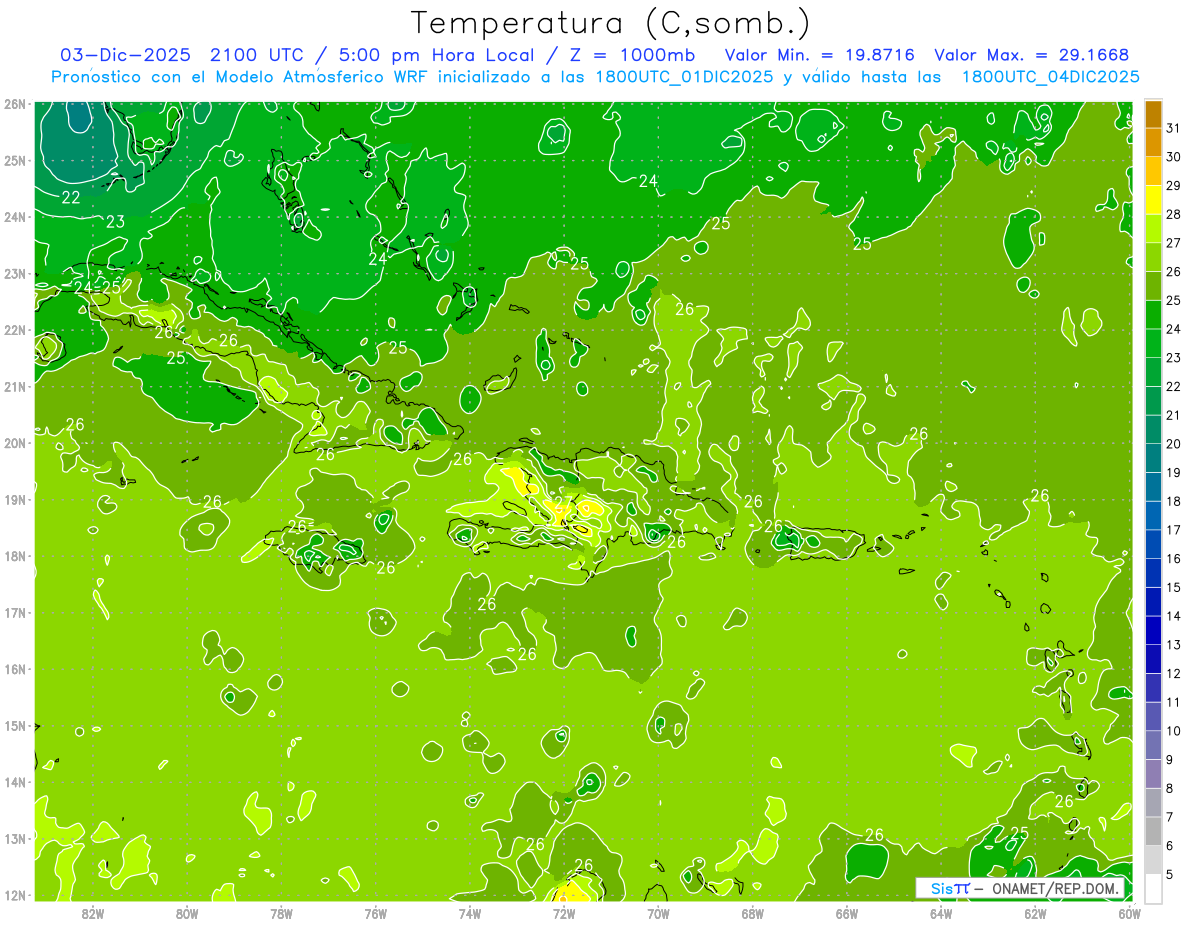The width and height of the screenshot is (1200, 927).
Task: Click the title "Temperatura (C,somb.)"
Action: 611,23
